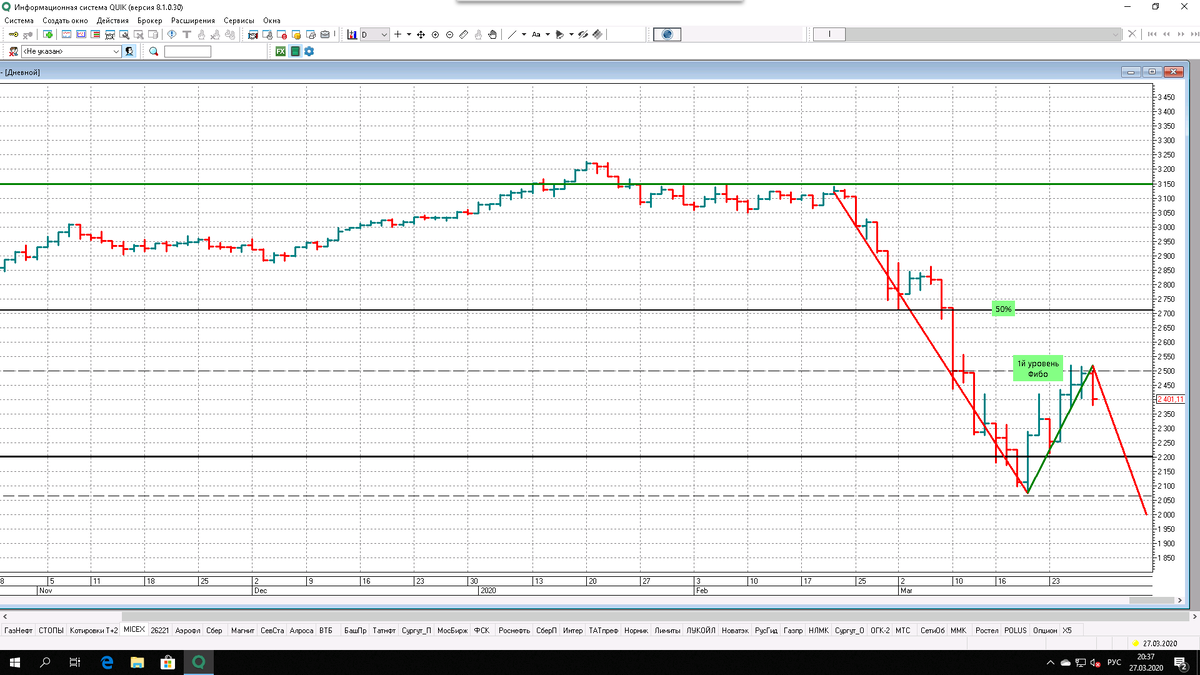Switch to the ВТБ tab
The width and height of the screenshot is (1200, 675).
pos(326,631)
